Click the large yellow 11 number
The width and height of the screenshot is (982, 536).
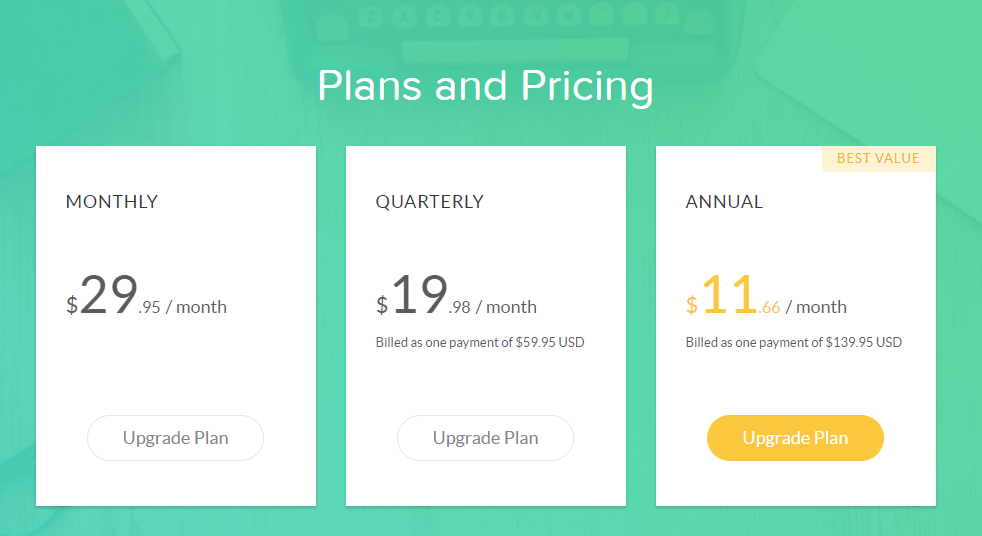coord(729,295)
